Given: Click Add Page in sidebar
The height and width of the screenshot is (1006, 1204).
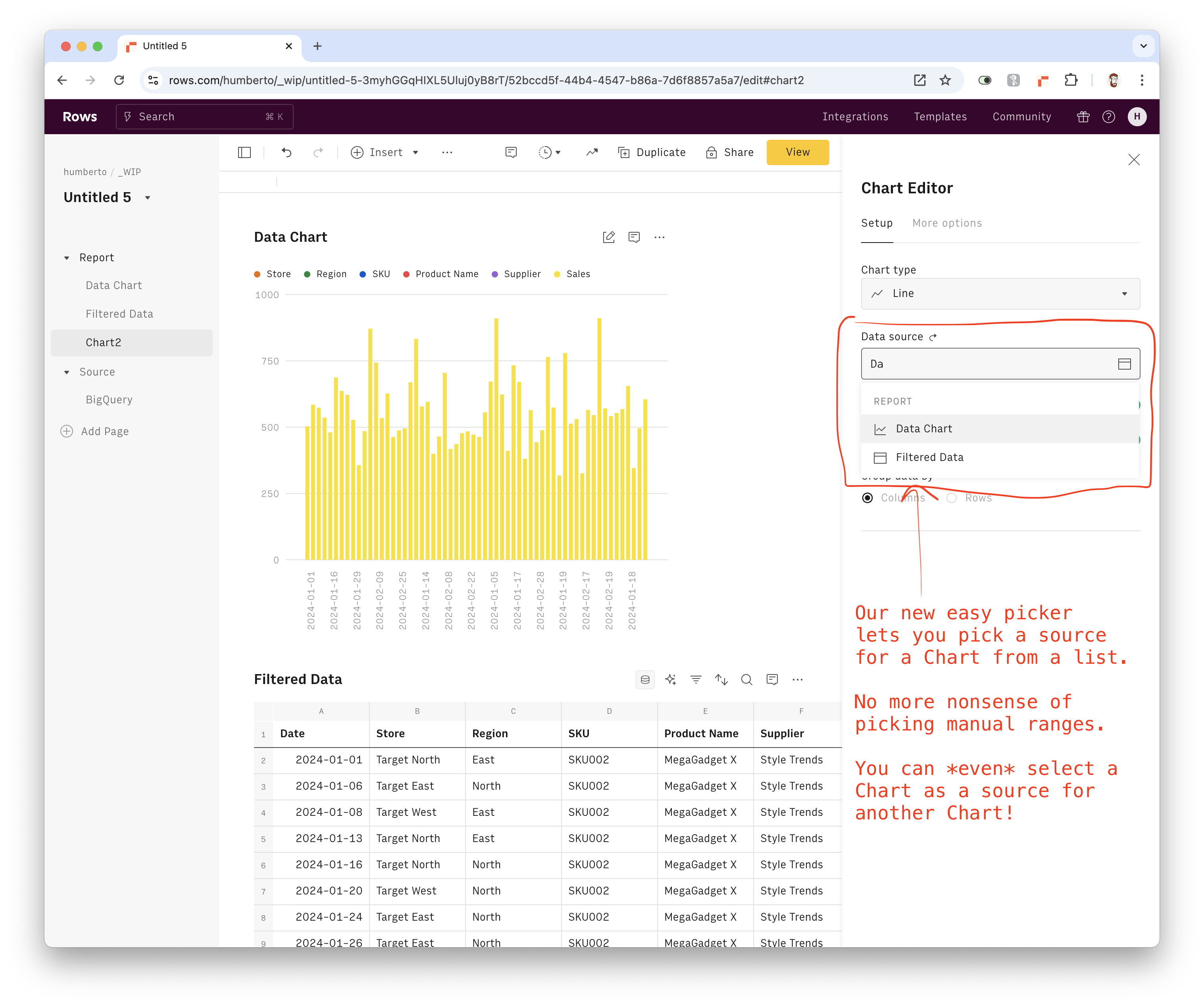Looking at the screenshot, I should 94,431.
